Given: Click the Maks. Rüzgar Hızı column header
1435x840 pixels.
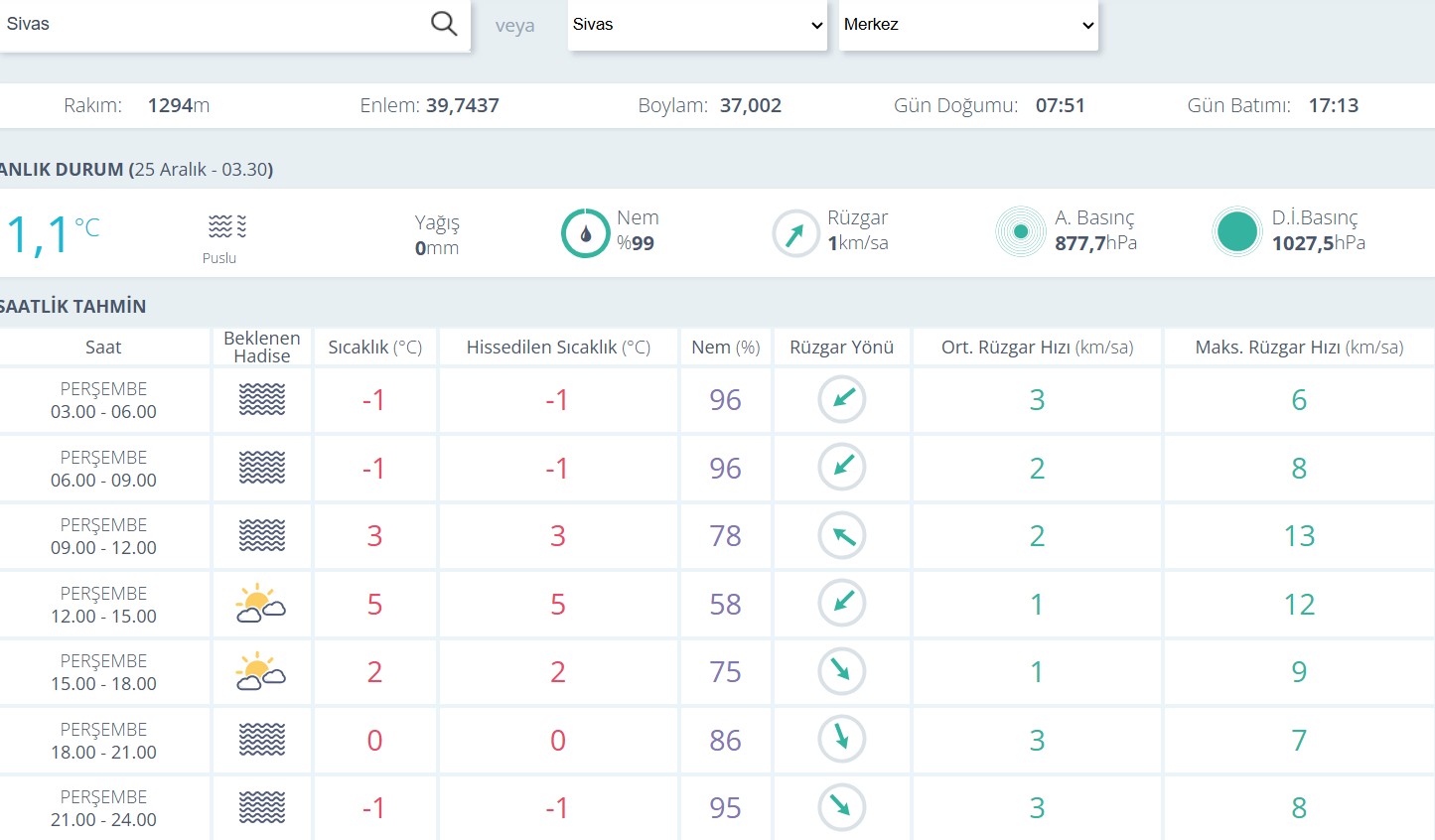Looking at the screenshot, I should coord(1298,348).
